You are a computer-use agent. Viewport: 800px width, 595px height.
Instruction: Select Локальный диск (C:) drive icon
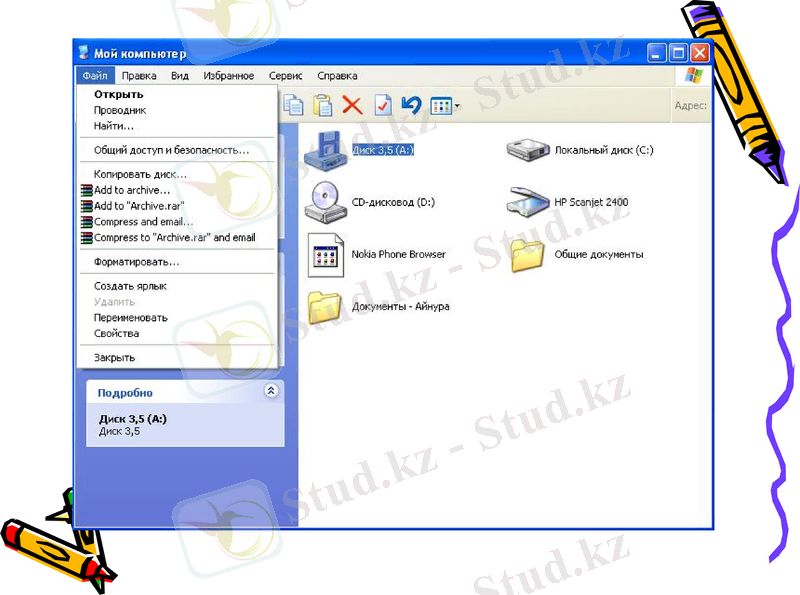(528, 150)
